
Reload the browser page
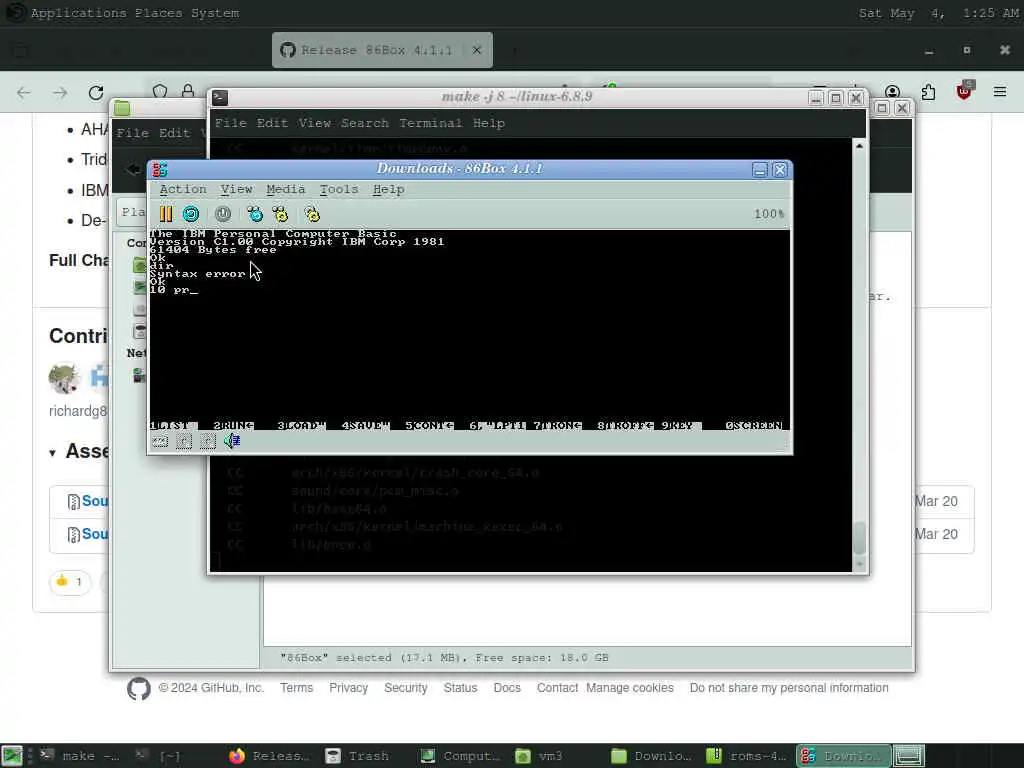pos(96,93)
